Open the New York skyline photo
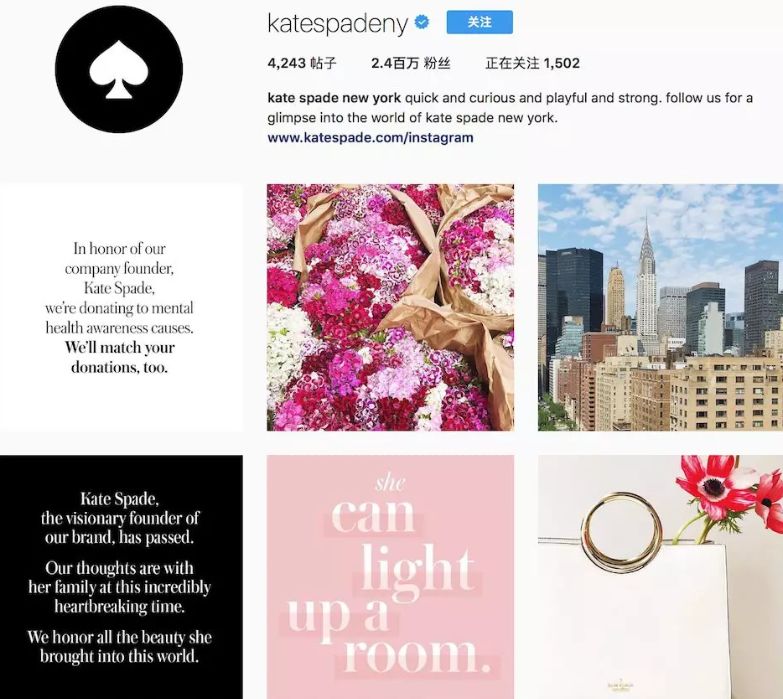Viewport: 783px width, 699px height. [x=660, y=308]
